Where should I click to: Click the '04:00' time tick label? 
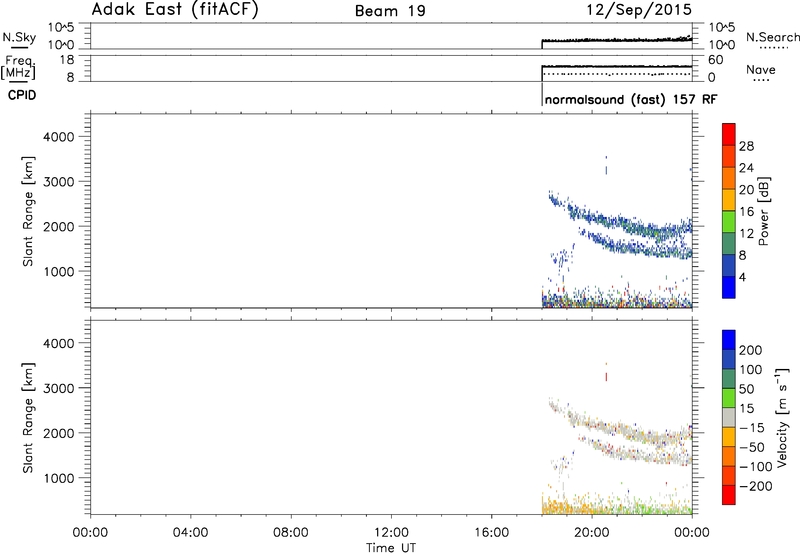190,533
